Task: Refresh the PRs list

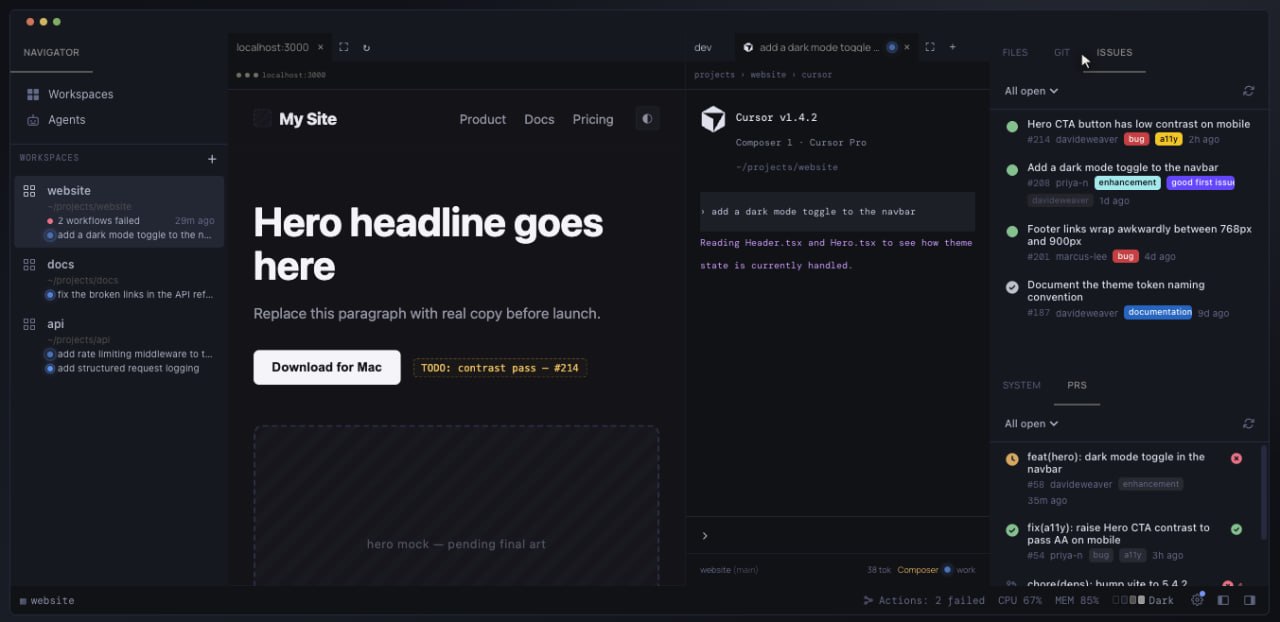Action: click(x=1249, y=424)
